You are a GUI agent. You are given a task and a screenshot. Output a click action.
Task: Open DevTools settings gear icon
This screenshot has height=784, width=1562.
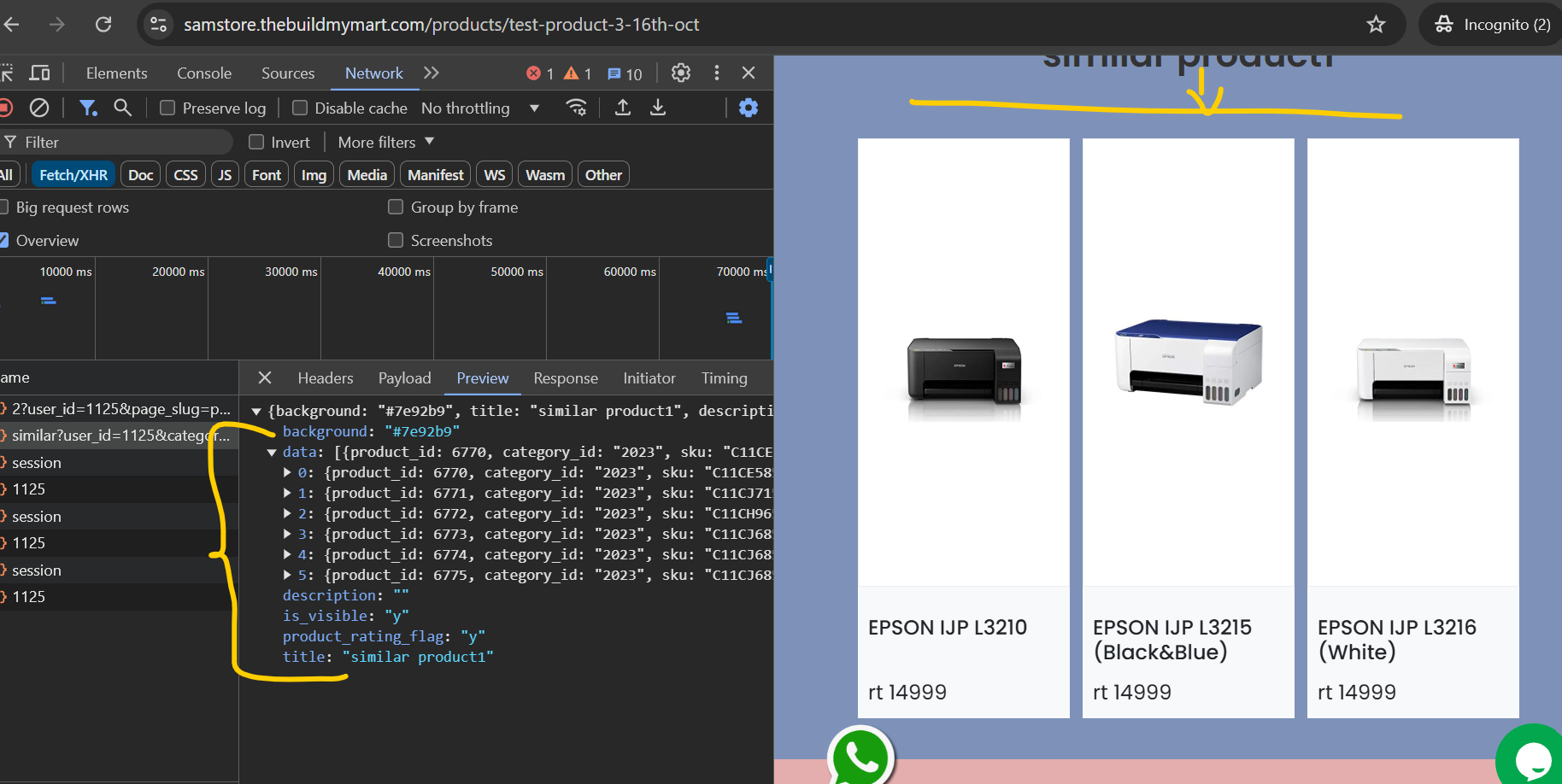[681, 73]
